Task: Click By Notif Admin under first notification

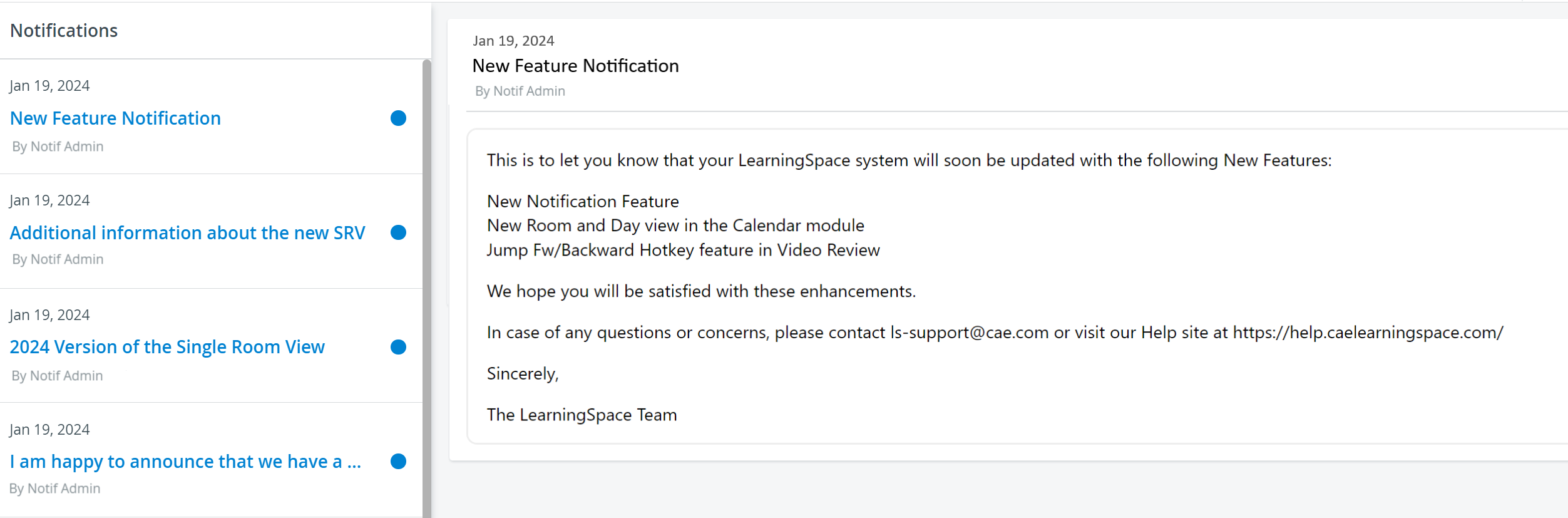Action: [58, 147]
